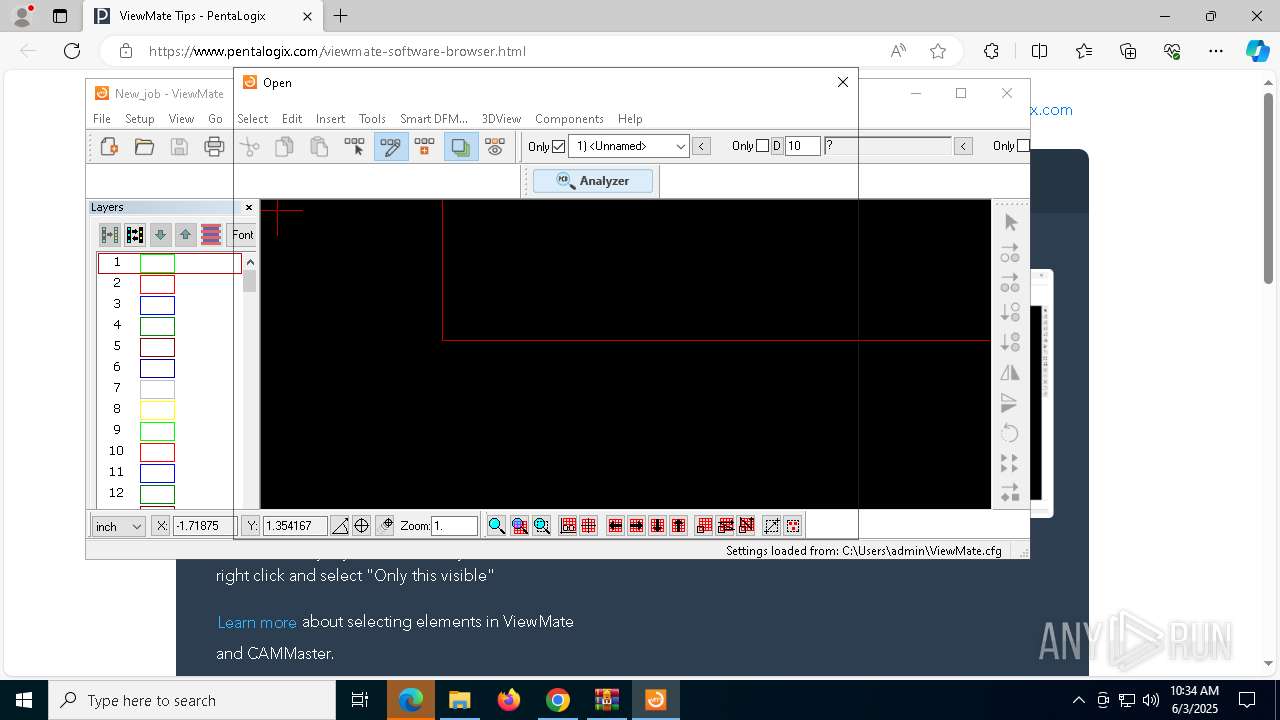Toggle the Only checkbox beside D field
1280x720 pixels.
pos(762,146)
